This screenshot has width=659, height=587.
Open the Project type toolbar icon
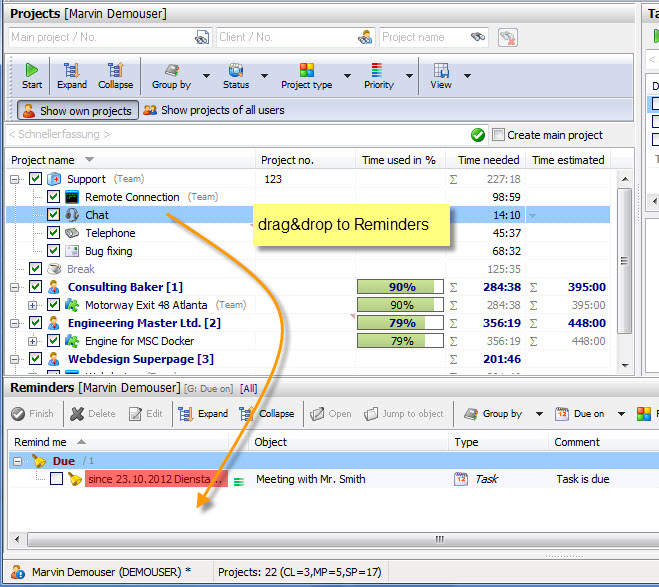click(307, 71)
